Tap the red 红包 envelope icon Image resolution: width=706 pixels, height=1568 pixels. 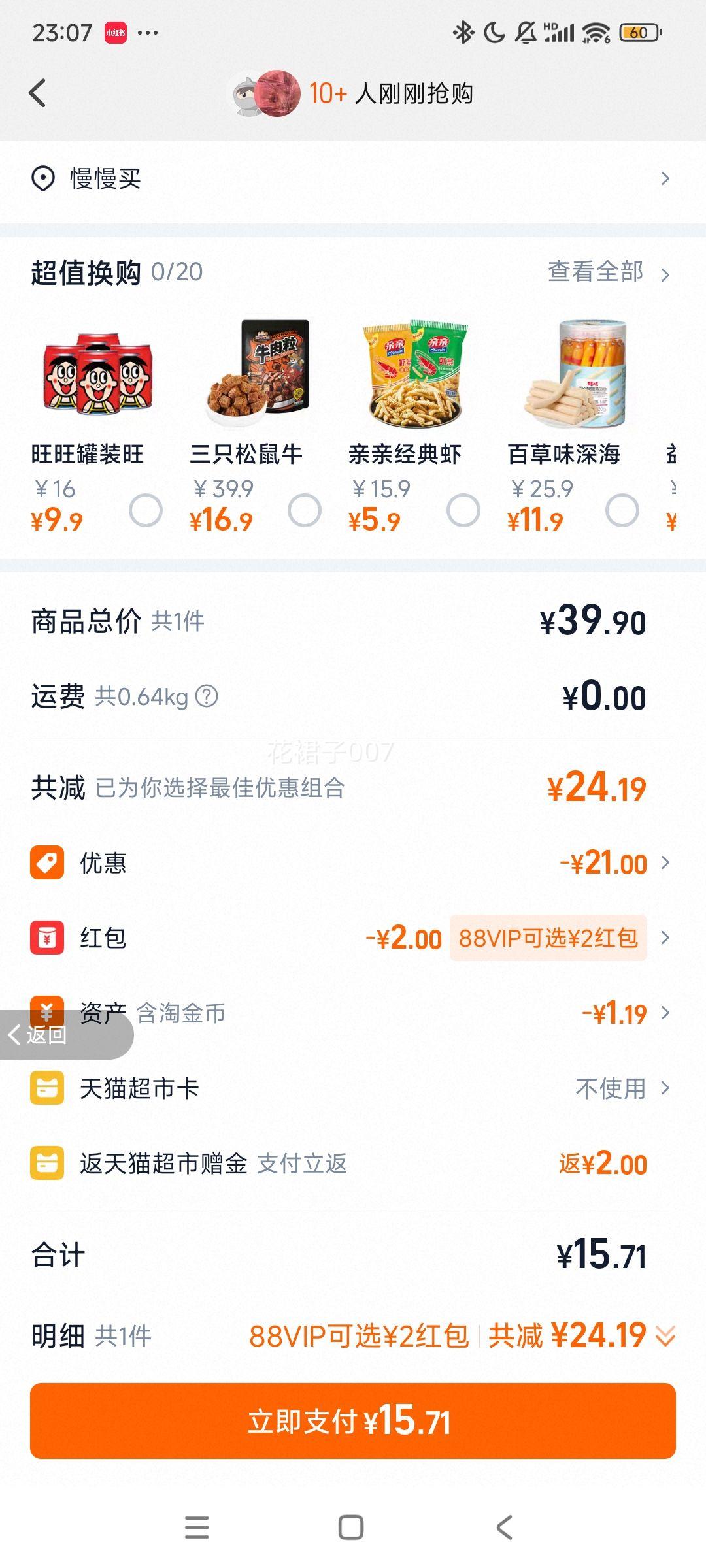[47, 938]
